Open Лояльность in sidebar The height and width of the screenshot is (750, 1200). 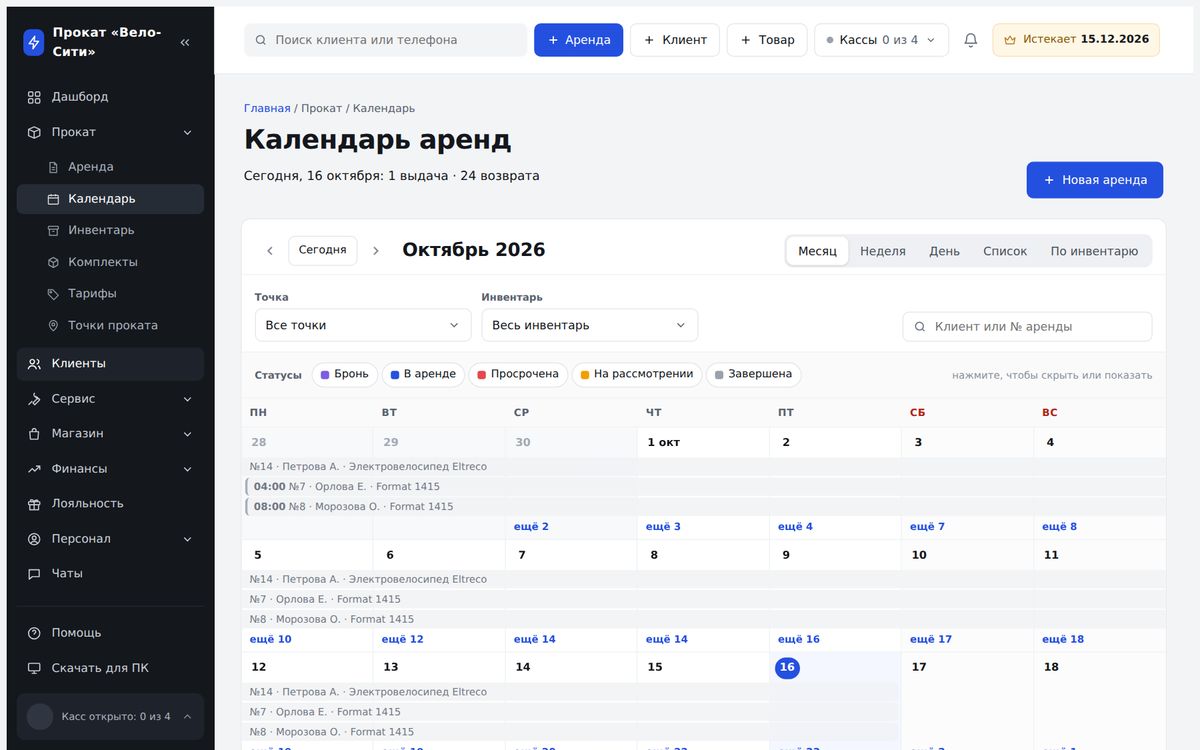(110, 504)
